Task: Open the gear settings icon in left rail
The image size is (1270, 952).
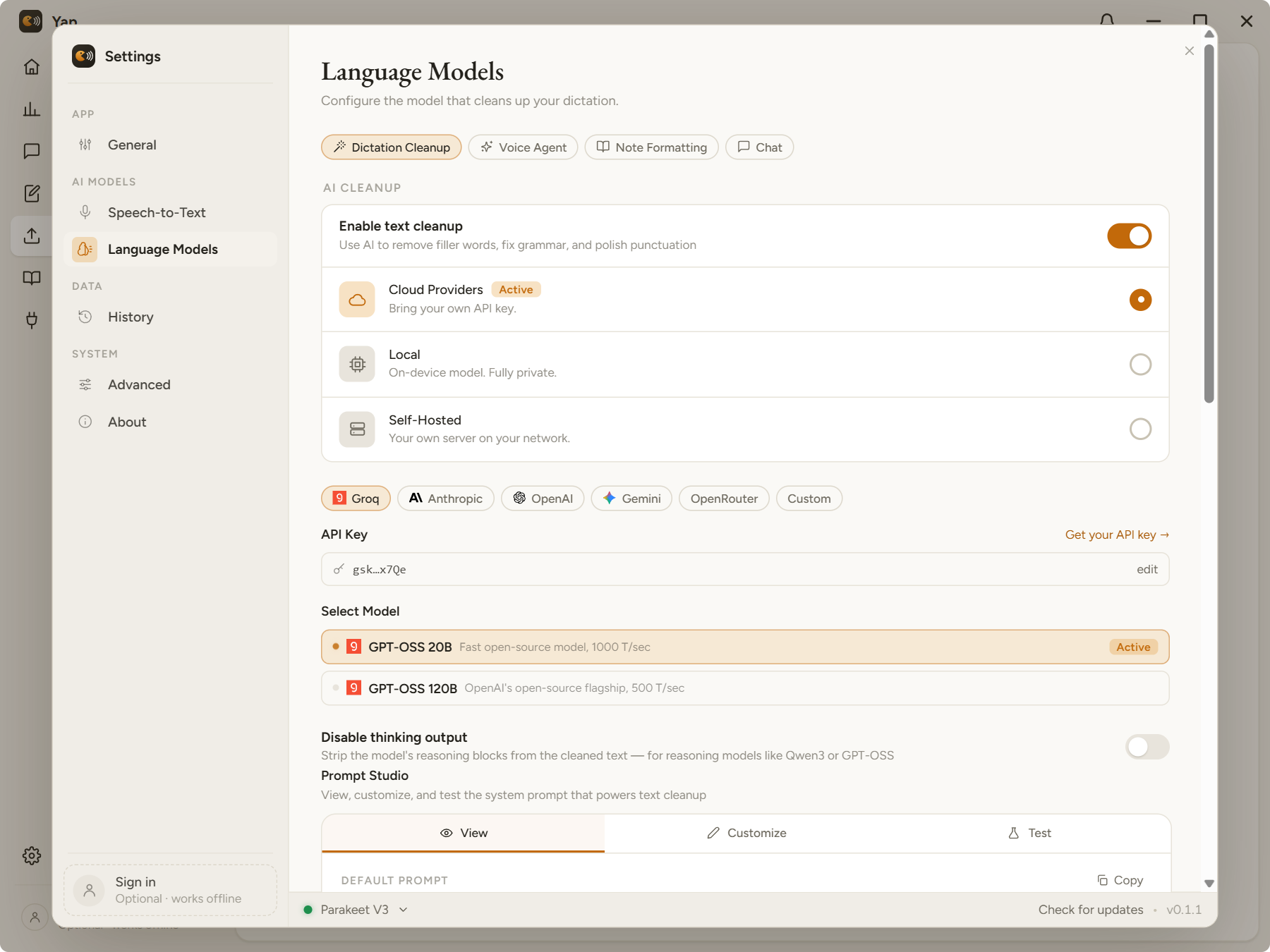Action: click(x=32, y=855)
